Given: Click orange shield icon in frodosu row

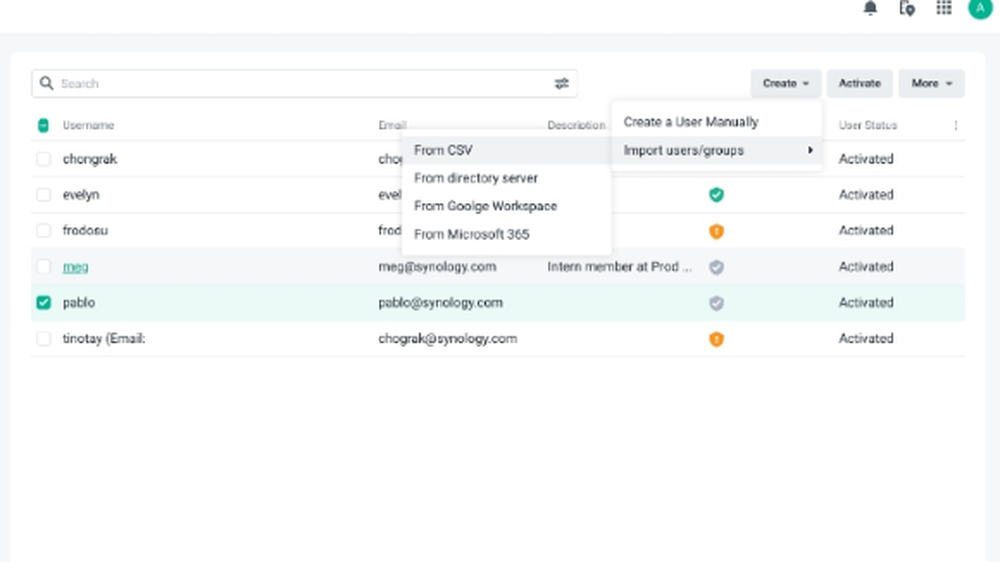Looking at the screenshot, I should [x=716, y=231].
